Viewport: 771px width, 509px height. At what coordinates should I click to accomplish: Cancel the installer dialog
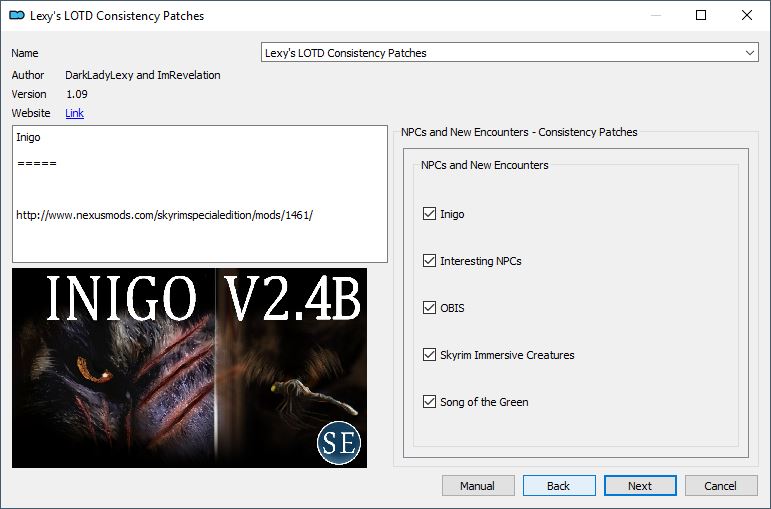click(x=721, y=486)
